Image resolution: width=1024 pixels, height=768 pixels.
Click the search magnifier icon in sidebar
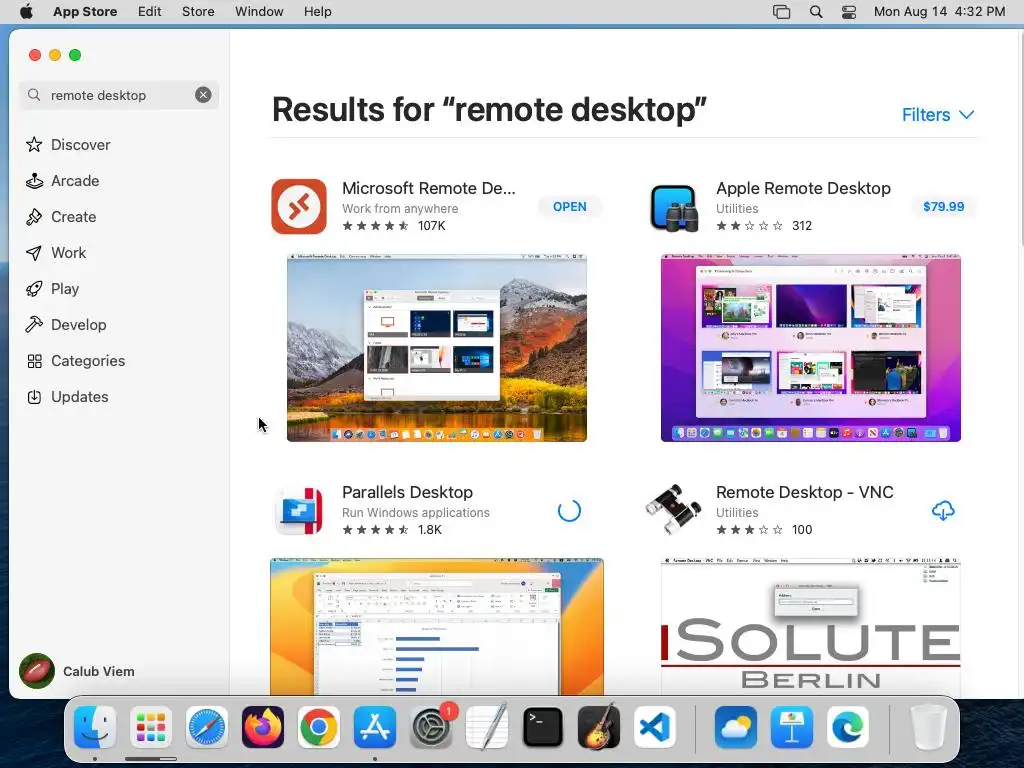click(34, 95)
